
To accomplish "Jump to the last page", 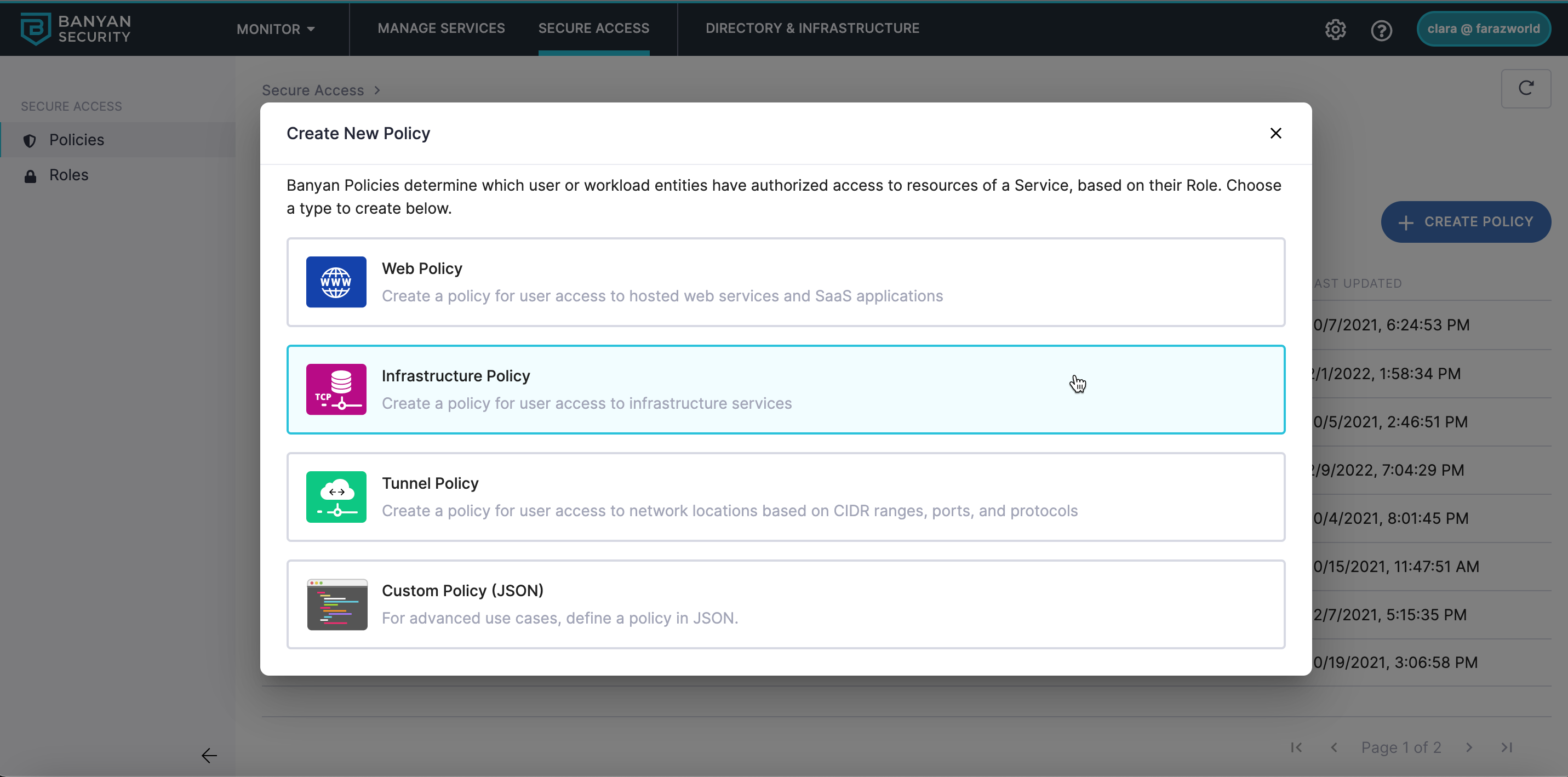I will [1507, 747].
